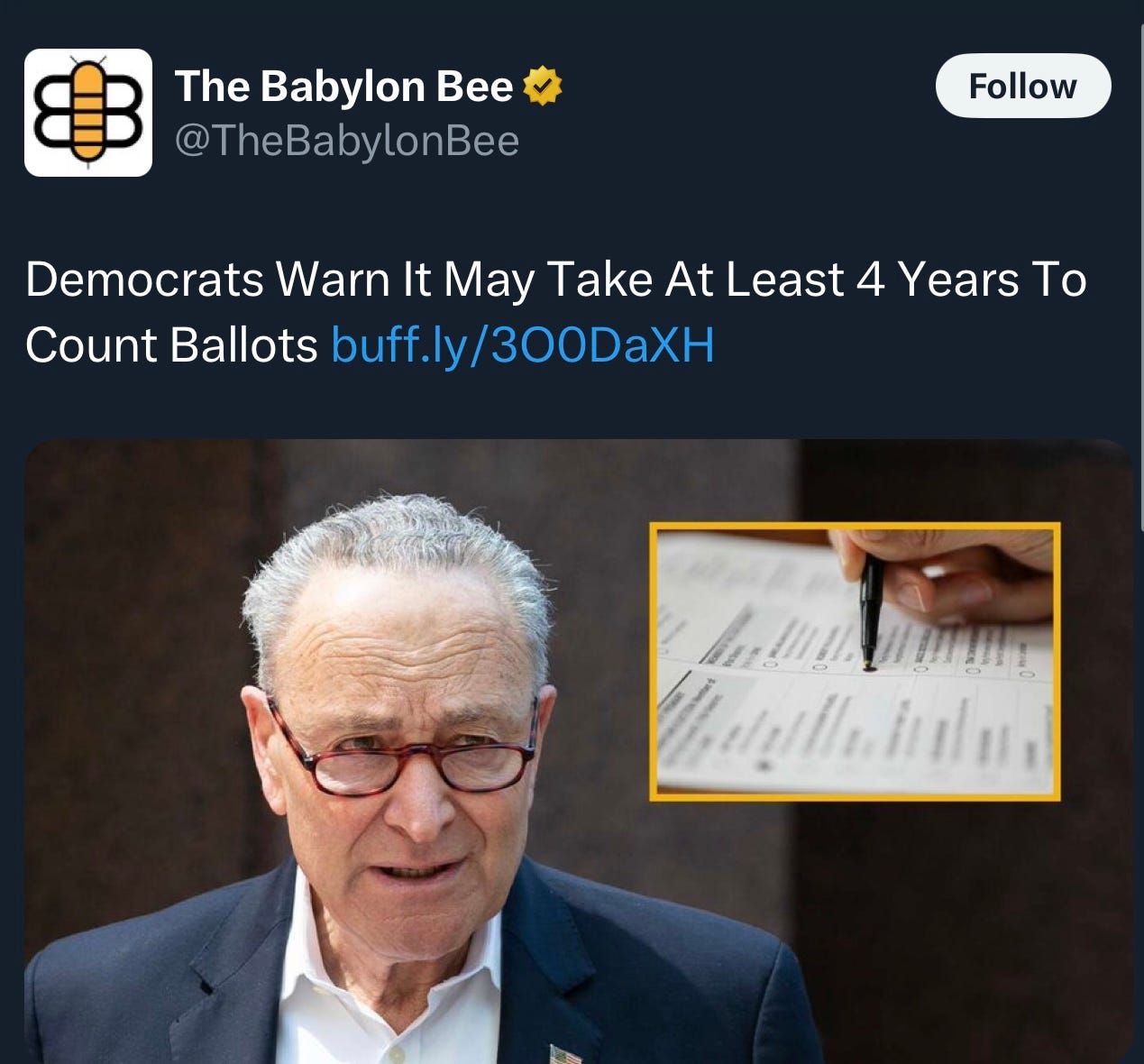Click the gold verified checkmark badge
1144x1064 pixels.
pyautogui.click(x=542, y=86)
